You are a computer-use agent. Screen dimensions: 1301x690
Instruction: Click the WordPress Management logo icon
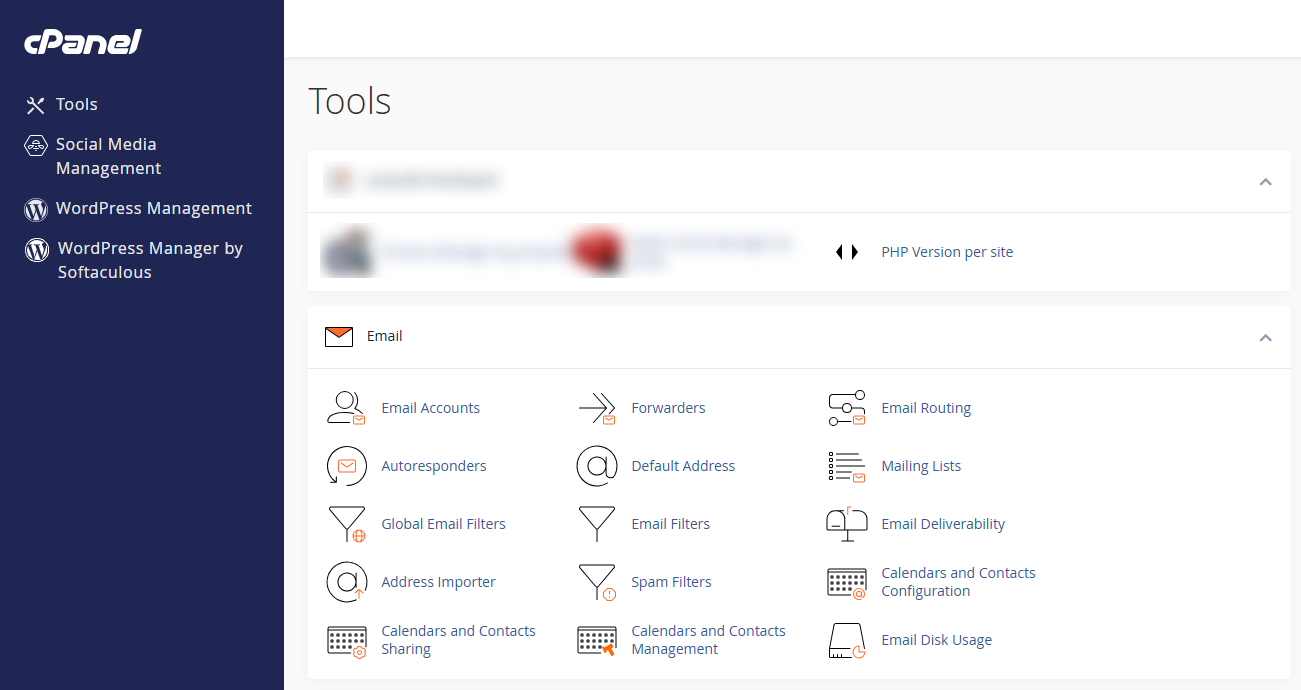pos(36,209)
